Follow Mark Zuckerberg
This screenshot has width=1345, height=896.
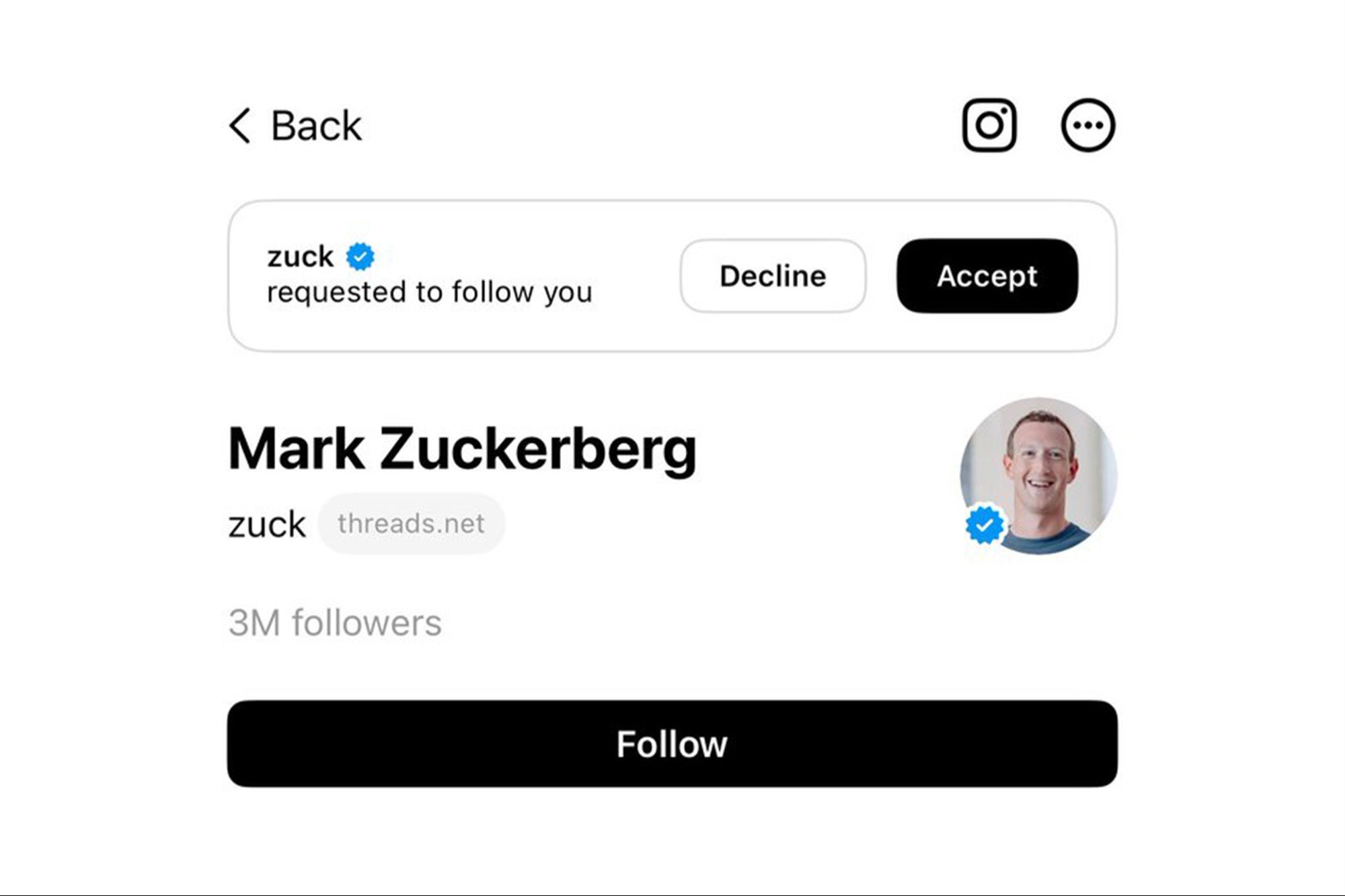(x=672, y=743)
